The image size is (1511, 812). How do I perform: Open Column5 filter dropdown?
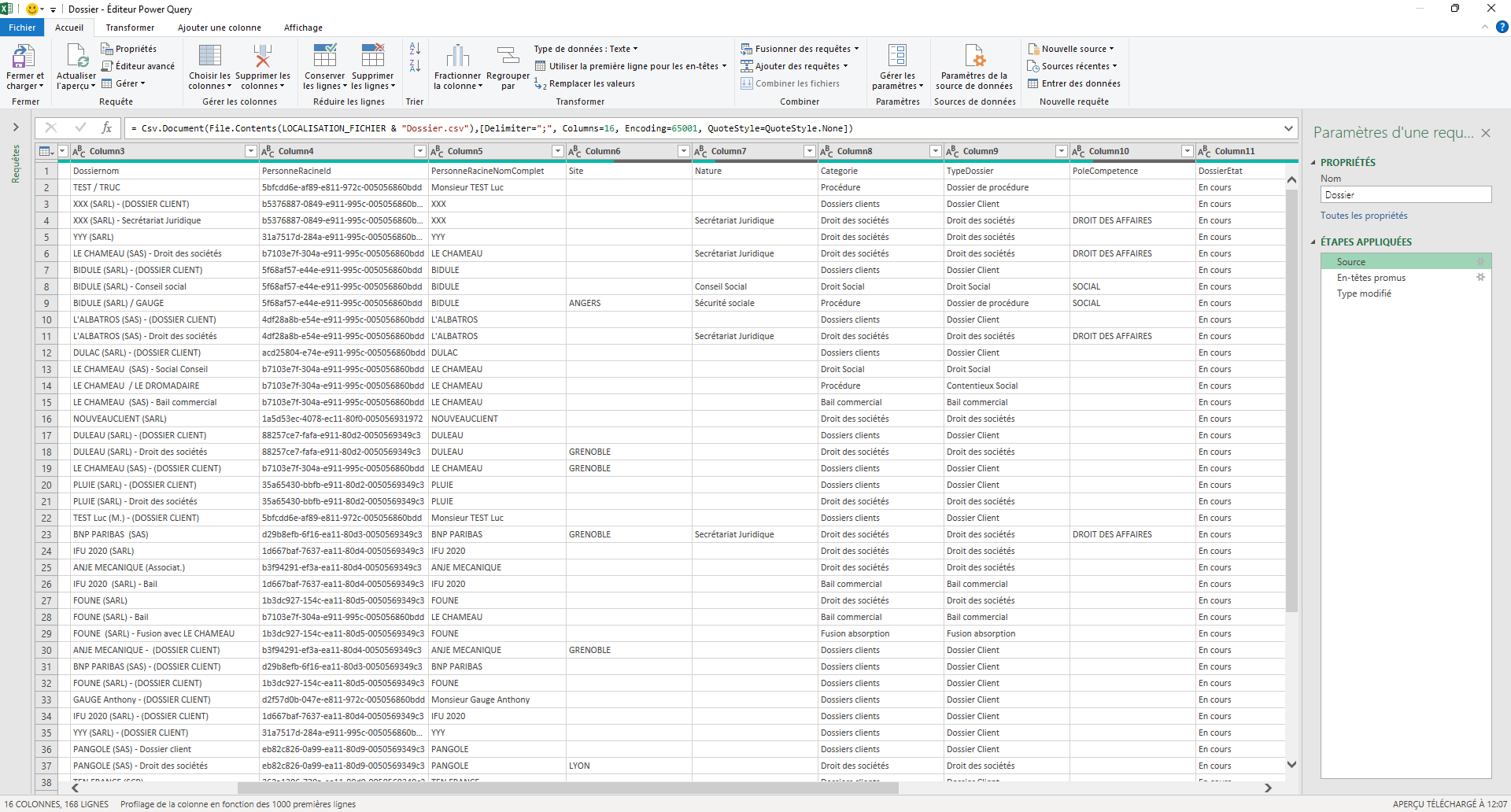click(558, 151)
